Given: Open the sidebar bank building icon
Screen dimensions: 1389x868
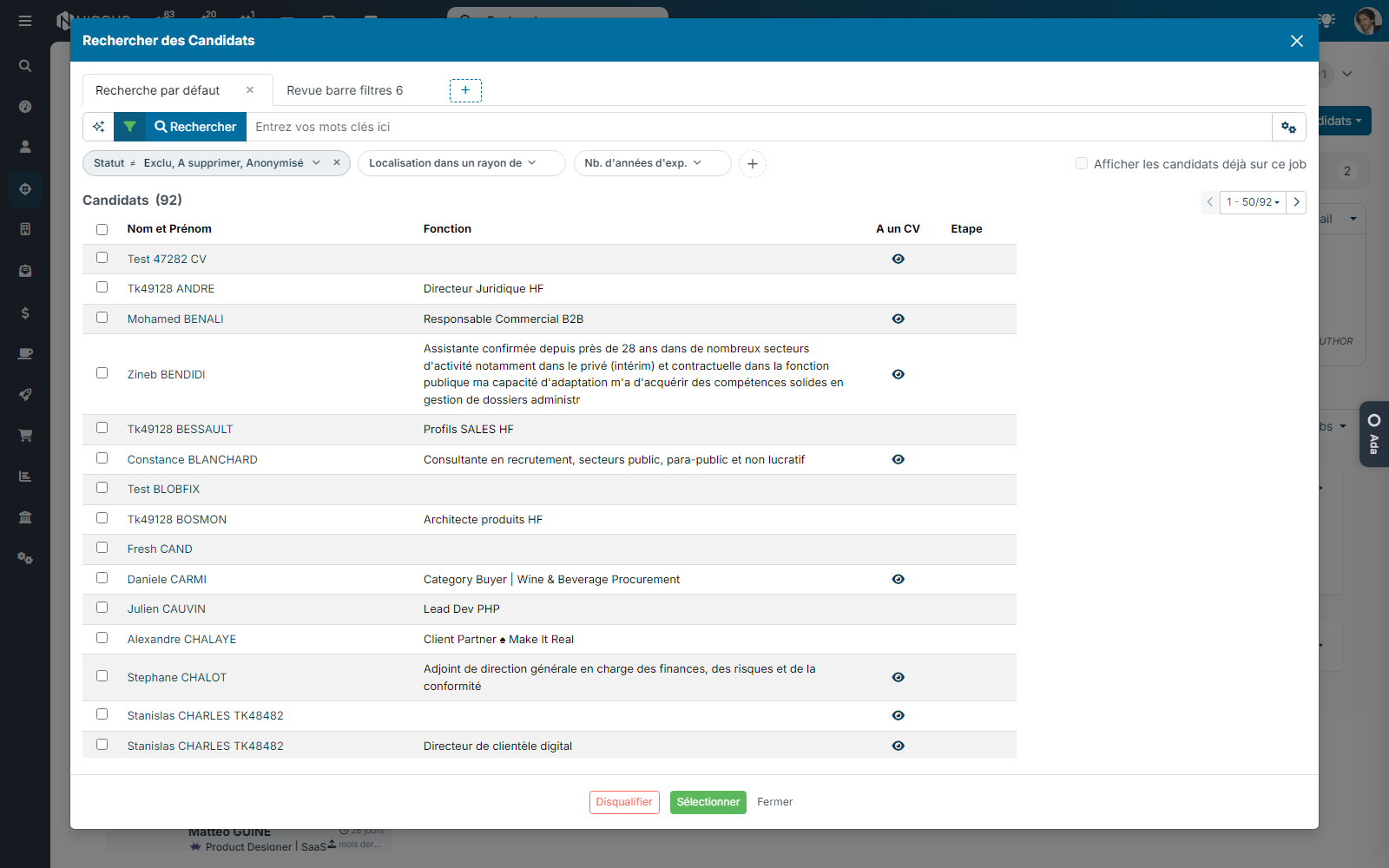Looking at the screenshot, I should pyautogui.click(x=25, y=517).
